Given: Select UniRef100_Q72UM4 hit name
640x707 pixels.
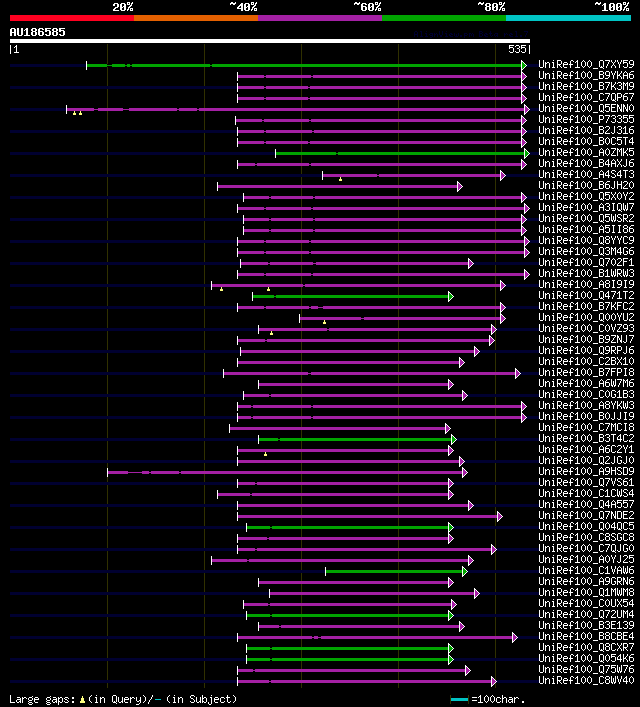Looking at the screenshot, I should pyautogui.click(x=586, y=615).
